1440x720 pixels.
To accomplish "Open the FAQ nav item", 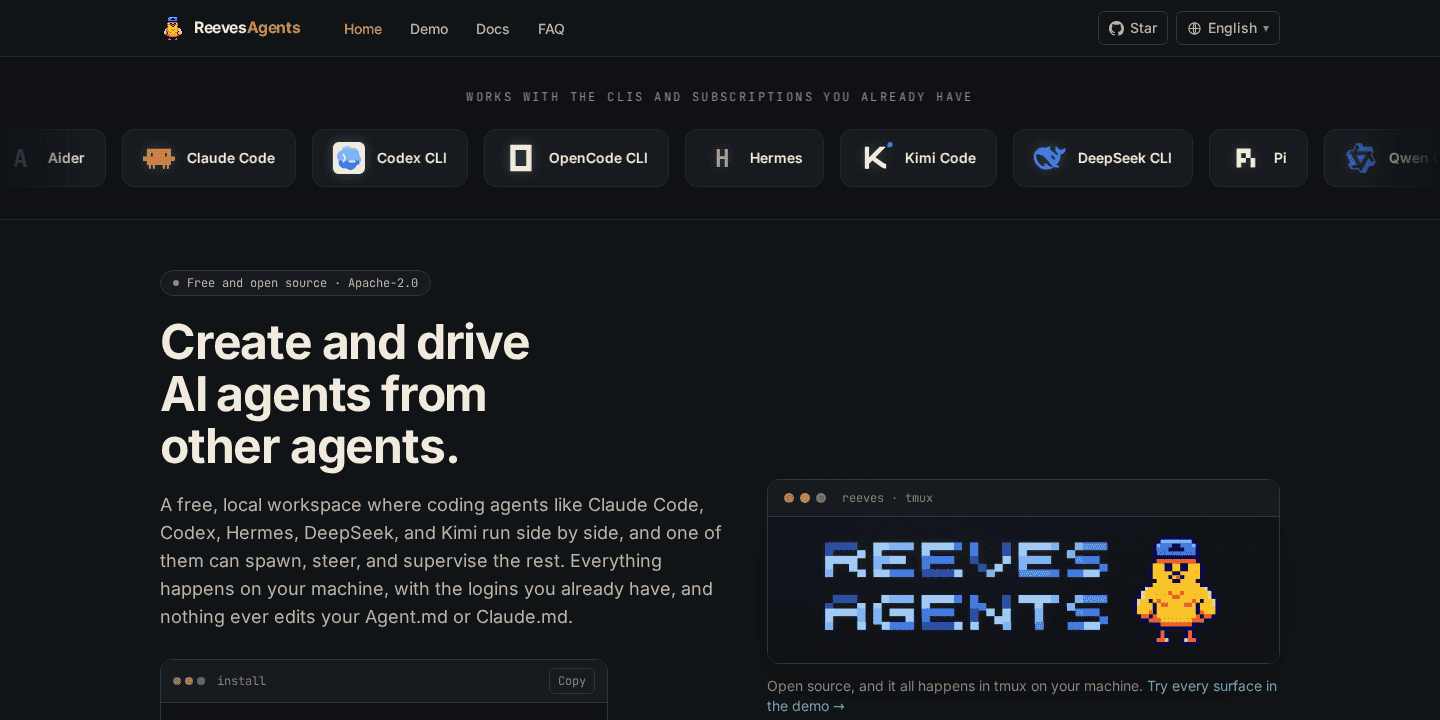I will pyautogui.click(x=551, y=29).
